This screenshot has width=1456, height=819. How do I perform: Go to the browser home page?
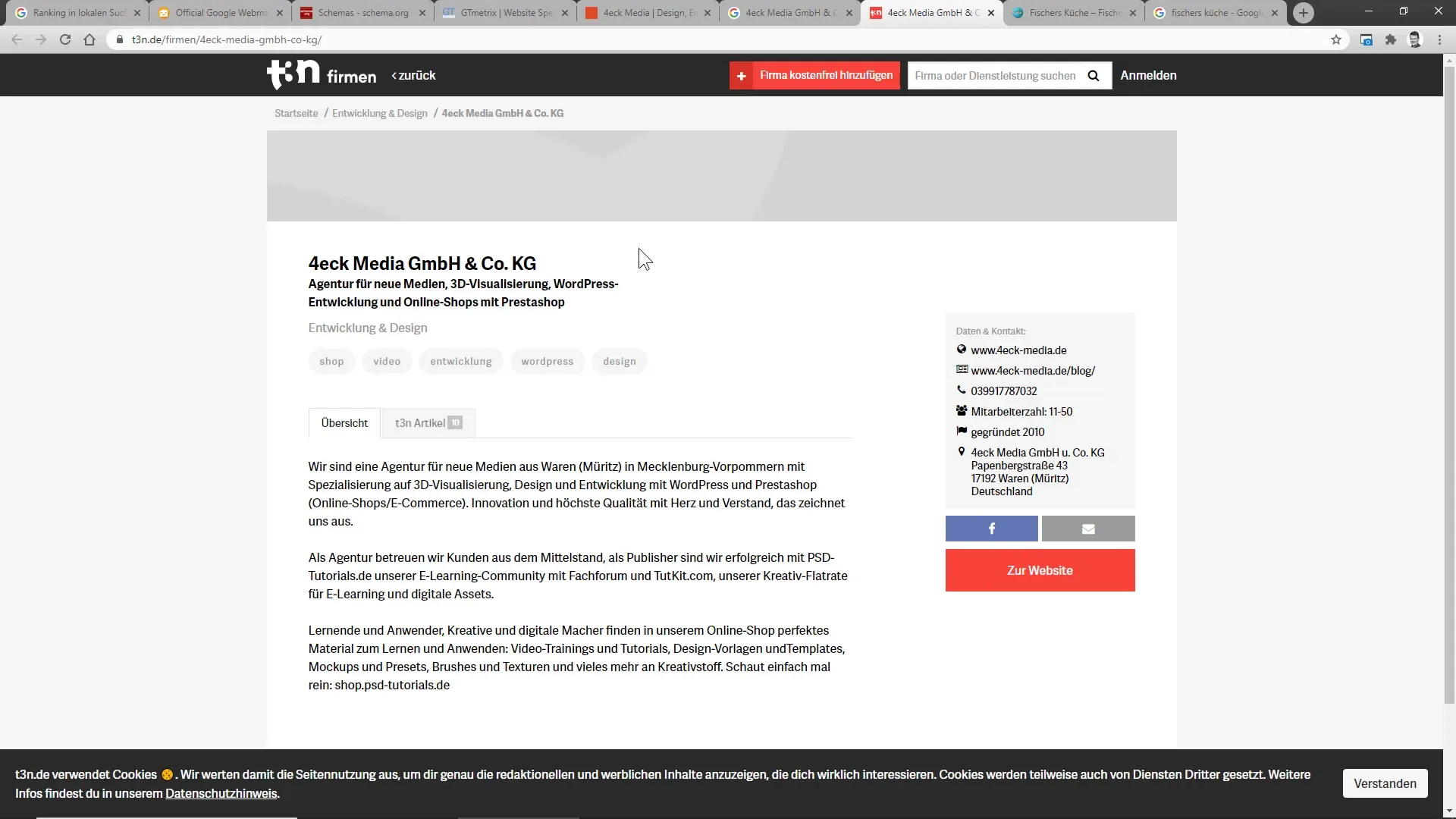[x=89, y=39]
